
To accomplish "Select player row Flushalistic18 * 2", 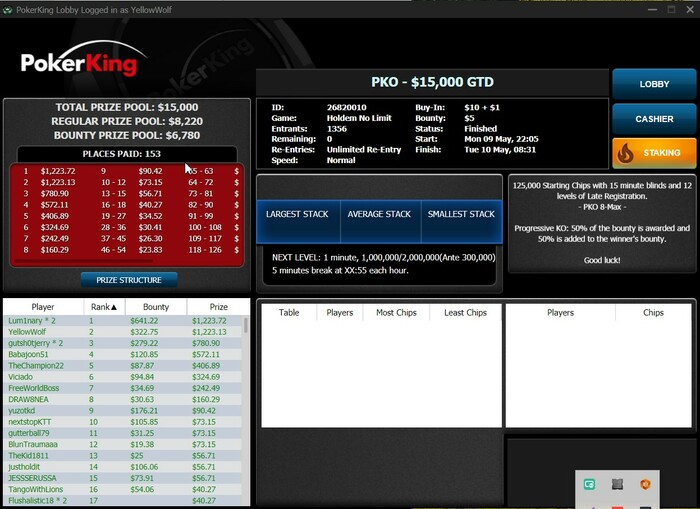I will [x=123, y=501].
